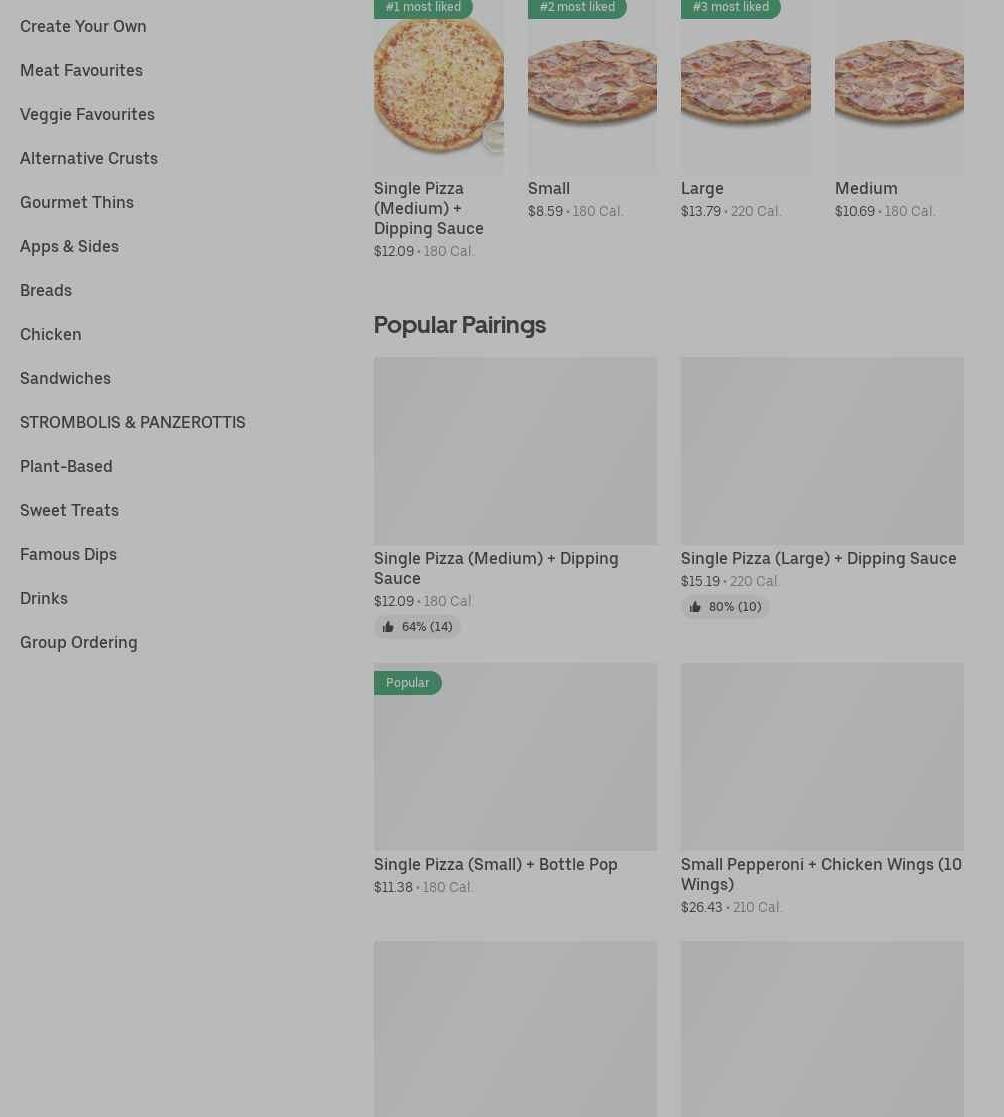1004x1117 pixels.
Task: Click the Popular badge on the pairing card
Action: [x=408, y=683]
